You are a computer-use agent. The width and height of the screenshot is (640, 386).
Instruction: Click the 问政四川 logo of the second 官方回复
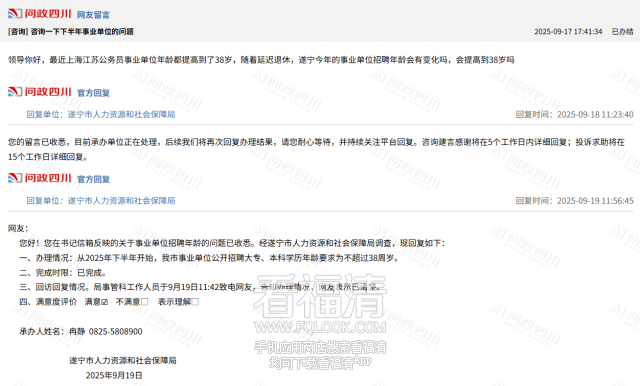40,178
